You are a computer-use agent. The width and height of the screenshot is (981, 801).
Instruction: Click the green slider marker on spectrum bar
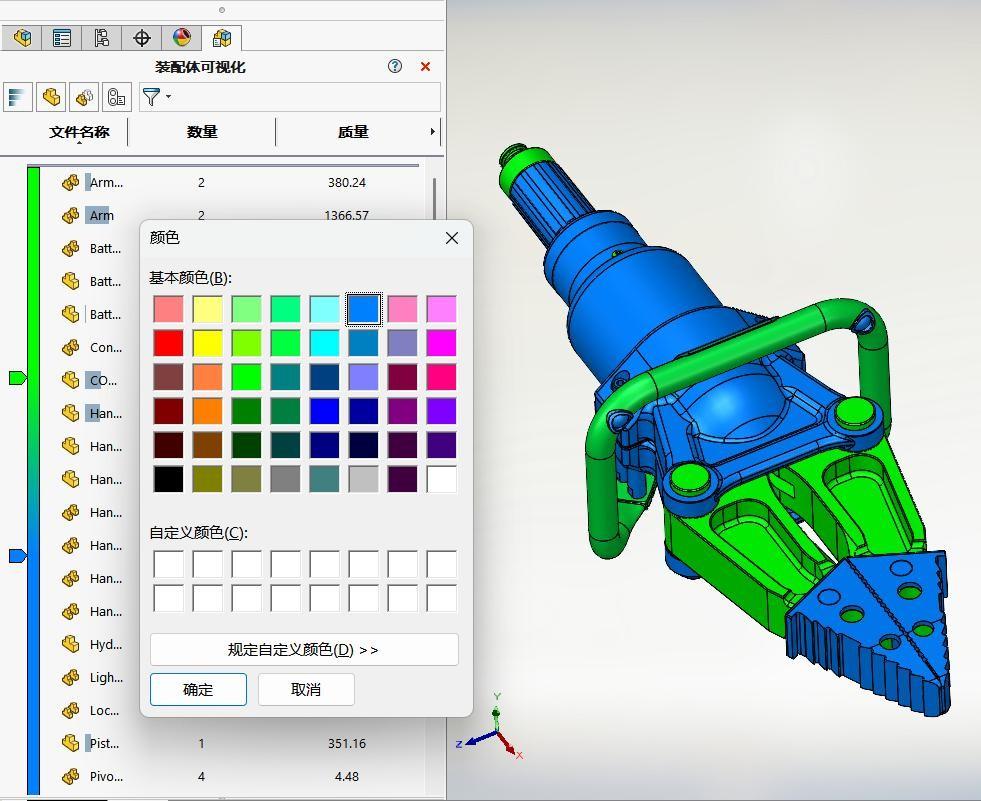18,377
